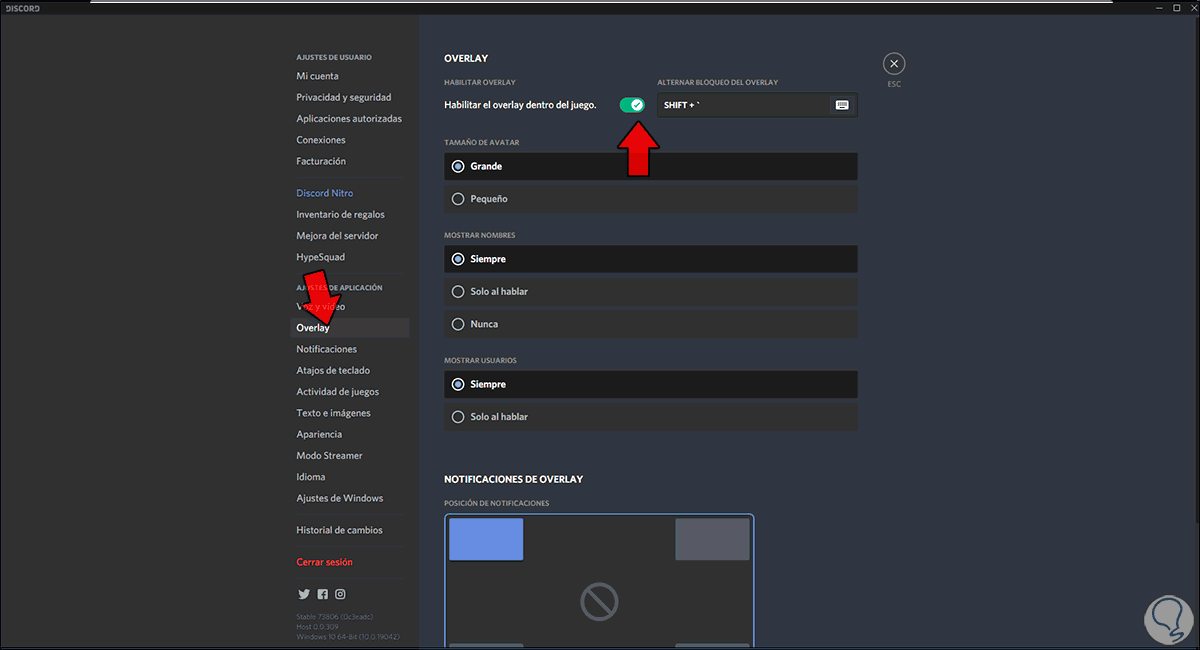This screenshot has height=650, width=1200.
Task: Select Siempre under Mostrar usuarios
Action: click(x=651, y=384)
